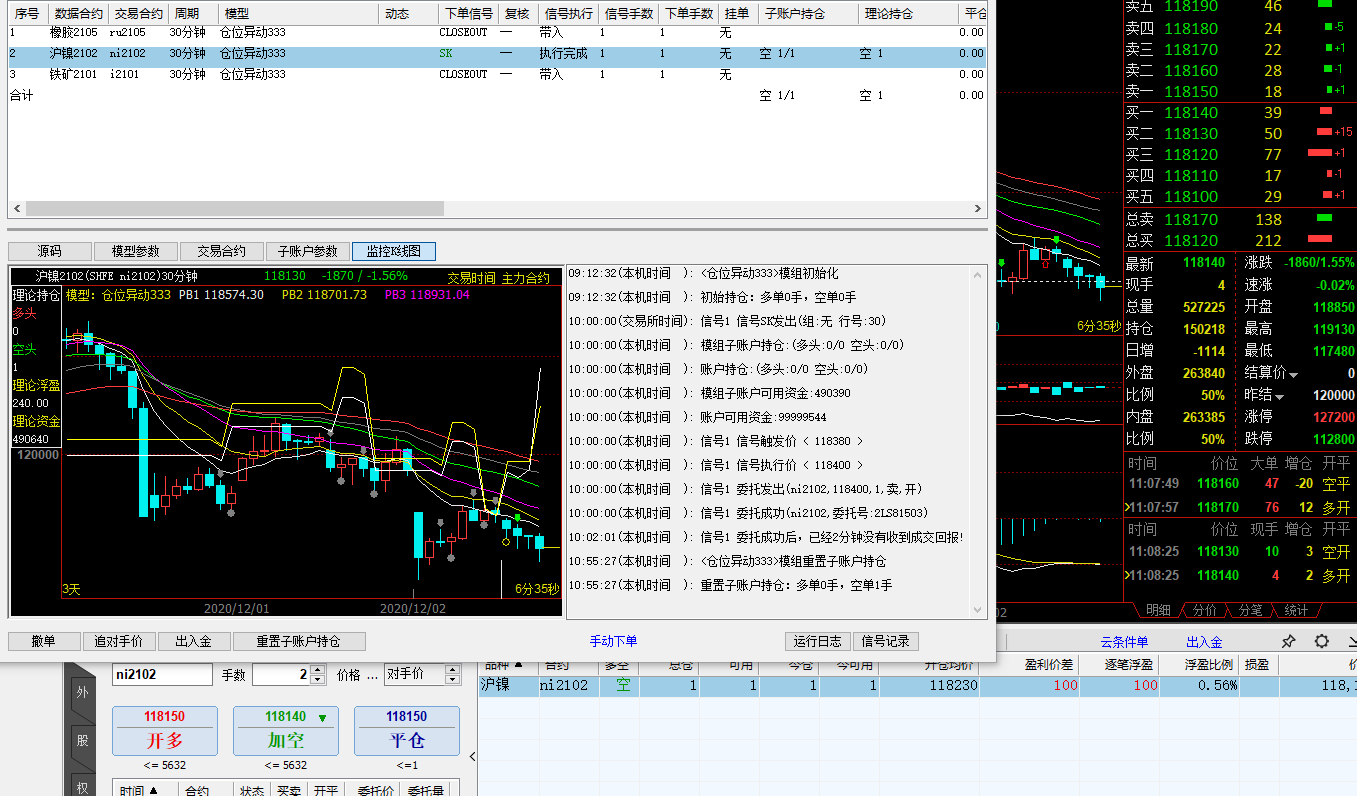
Task: Collapse the order panel with left arrow
Action: pos(472,757)
